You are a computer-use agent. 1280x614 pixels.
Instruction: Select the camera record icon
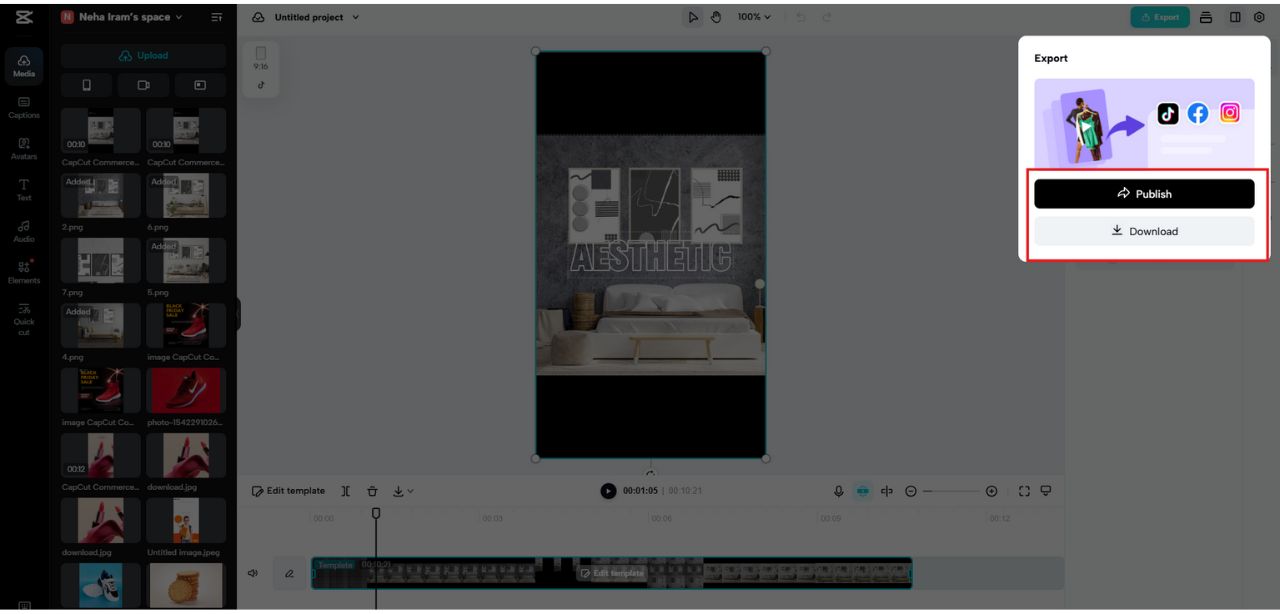(x=143, y=85)
